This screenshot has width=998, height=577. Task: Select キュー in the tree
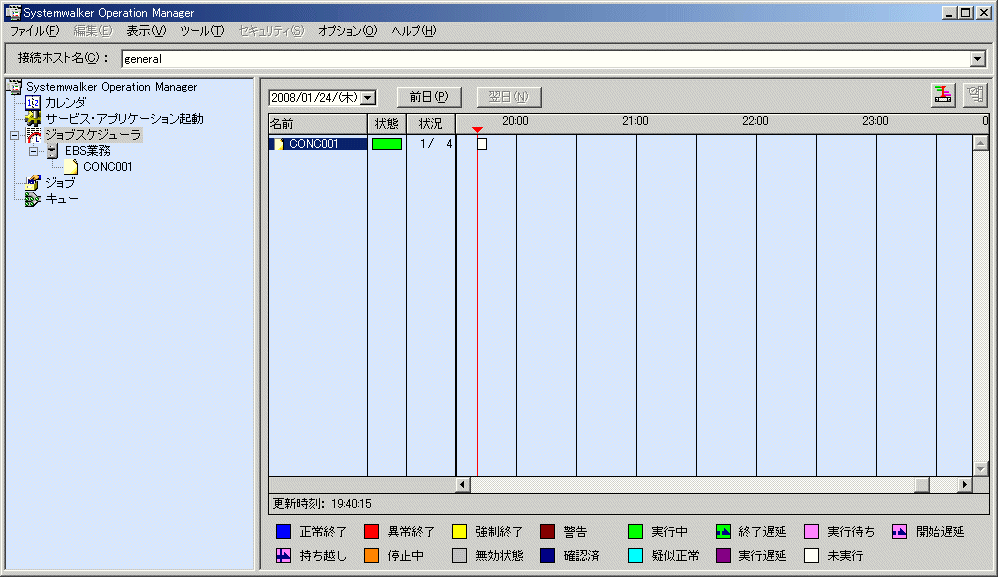[62, 198]
